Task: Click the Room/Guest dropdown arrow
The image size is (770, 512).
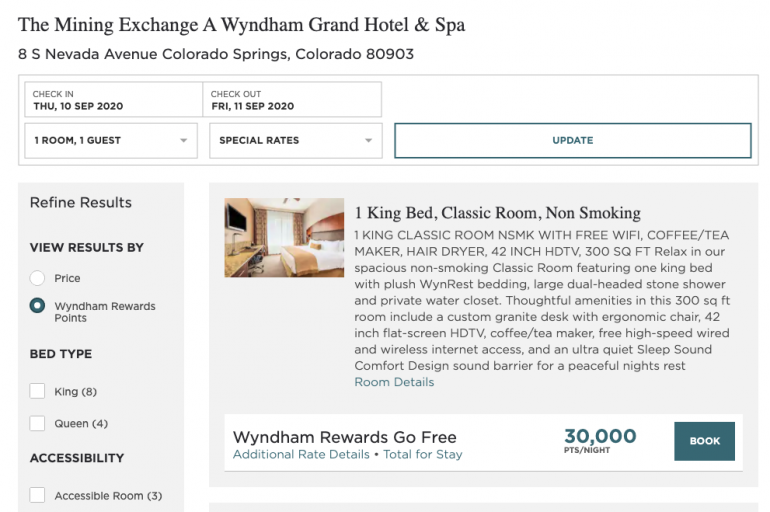Action: click(x=183, y=141)
